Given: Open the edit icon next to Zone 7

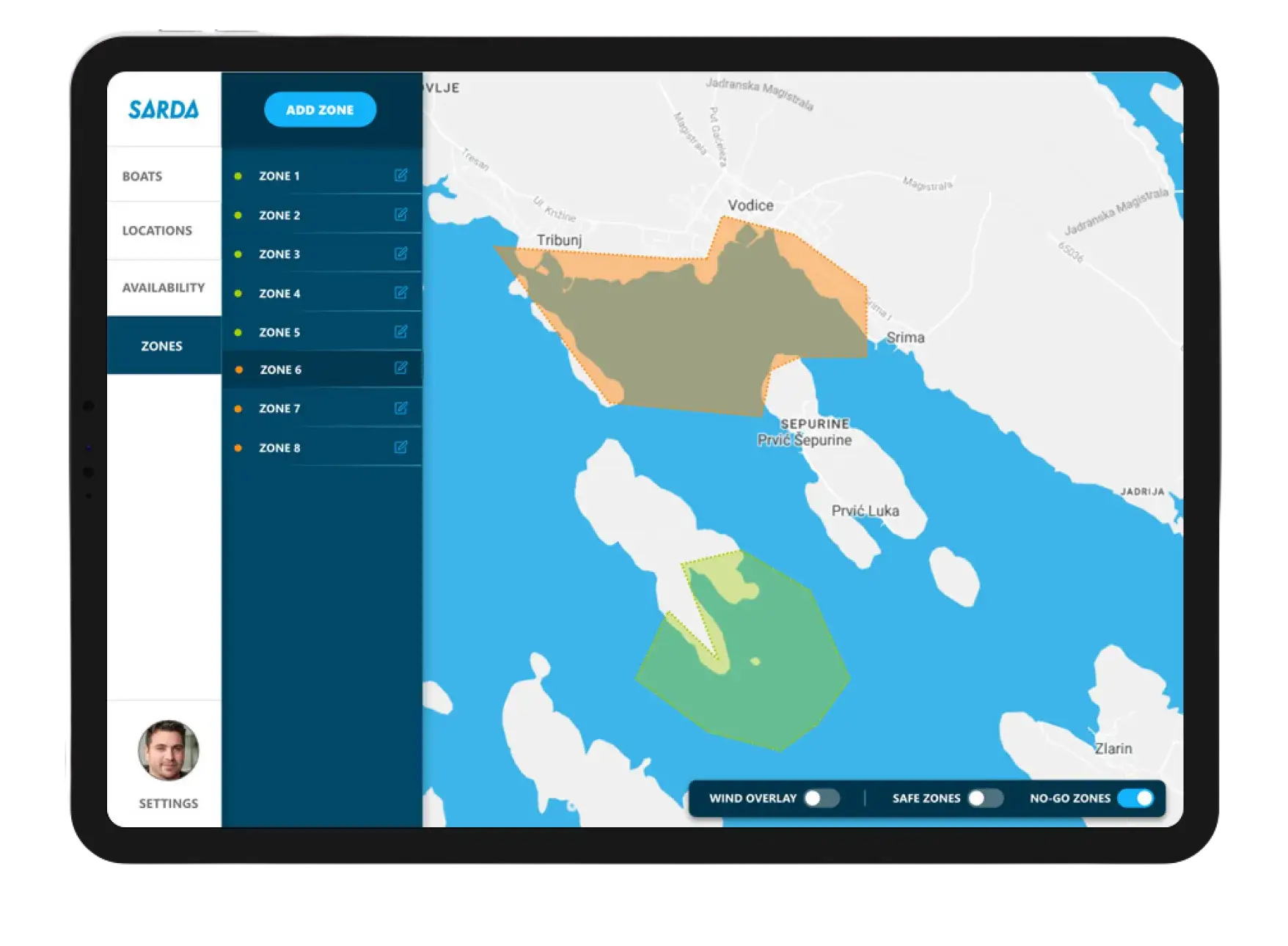Looking at the screenshot, I should (400, 408).
